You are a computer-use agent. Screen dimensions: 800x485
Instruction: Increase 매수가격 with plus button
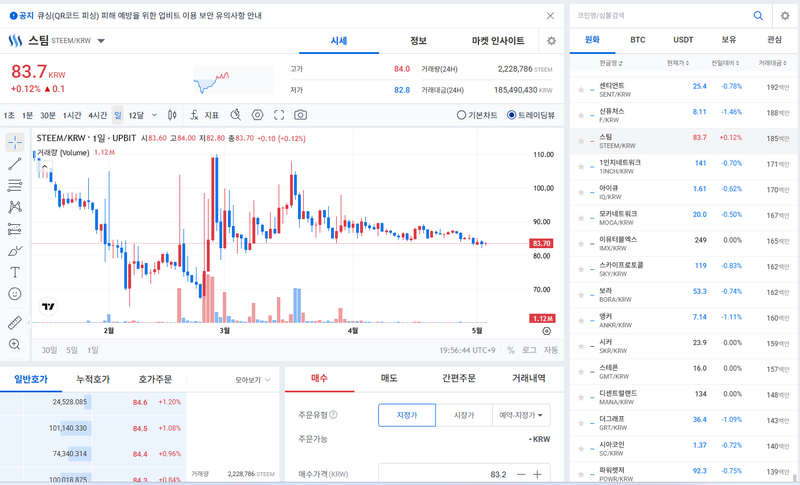coord(537,474)
